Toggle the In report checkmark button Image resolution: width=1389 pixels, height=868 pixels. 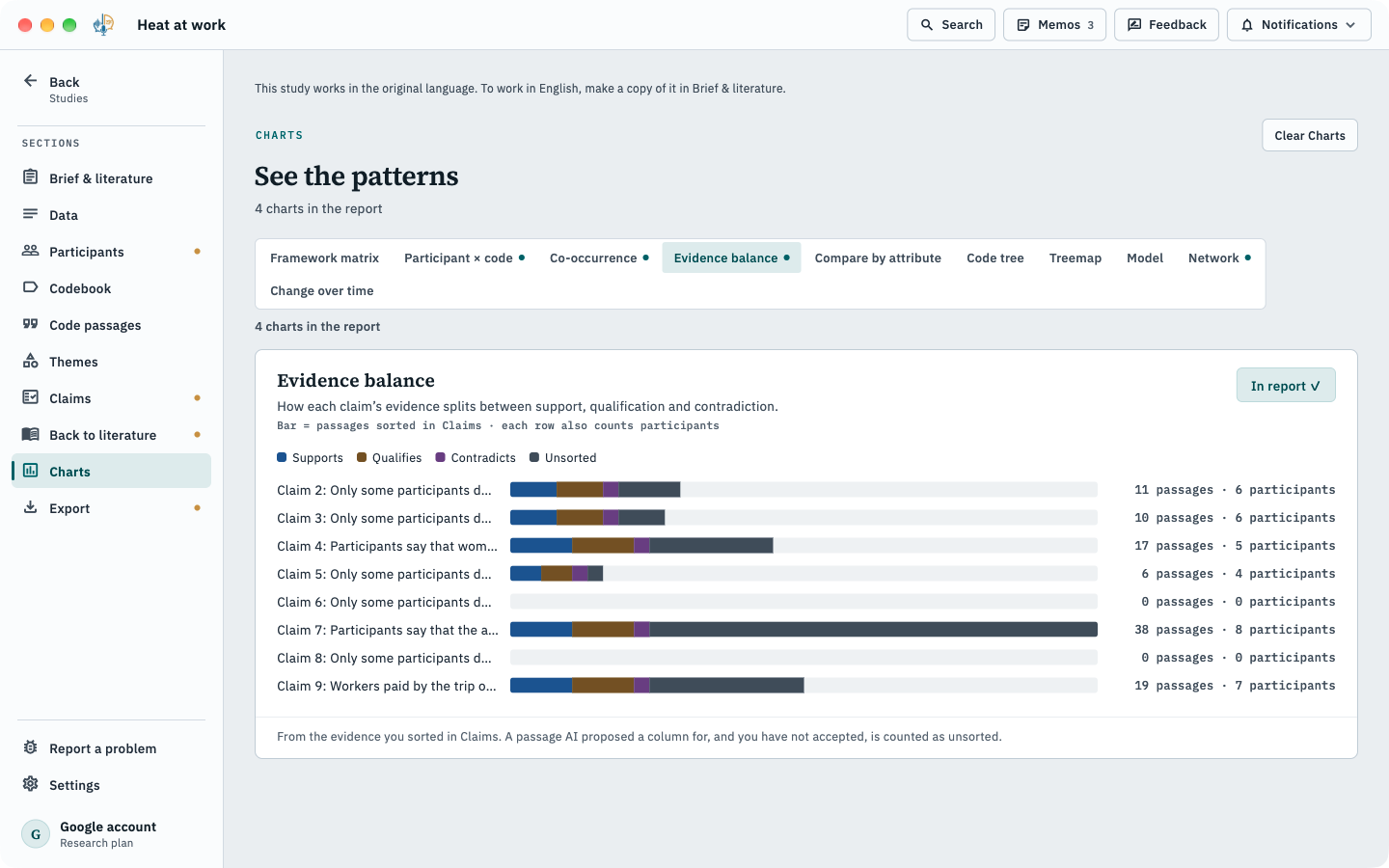pos(1286,385)
